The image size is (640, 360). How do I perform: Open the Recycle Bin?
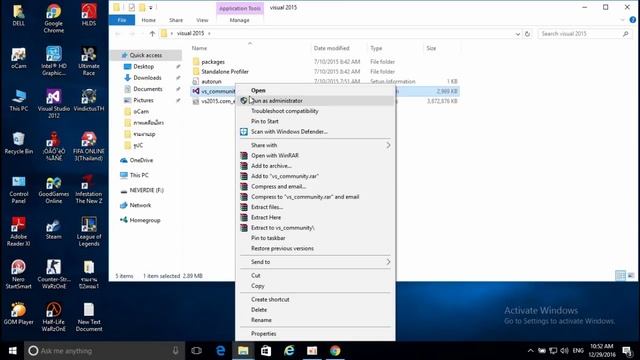(18, 143)
